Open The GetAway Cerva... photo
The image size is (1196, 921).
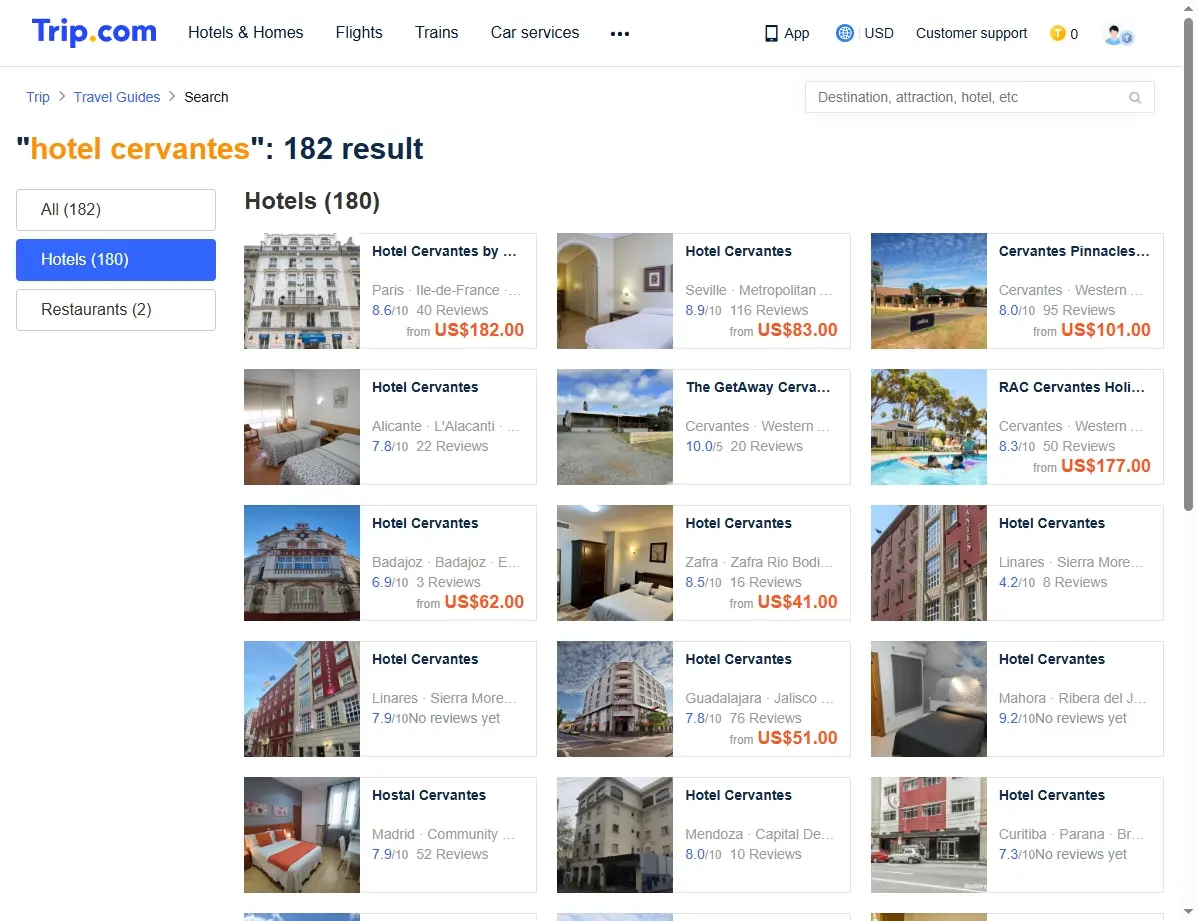click(x=615, y=427)
